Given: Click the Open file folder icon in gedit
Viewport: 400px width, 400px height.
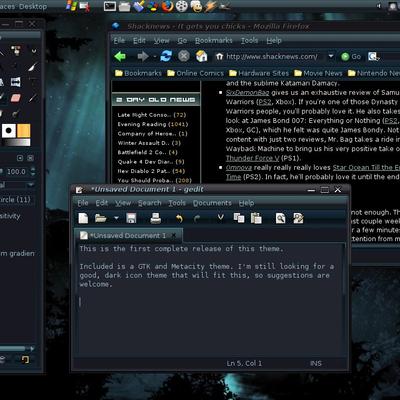Looking at the screenshot, I should tap(100, 218).
